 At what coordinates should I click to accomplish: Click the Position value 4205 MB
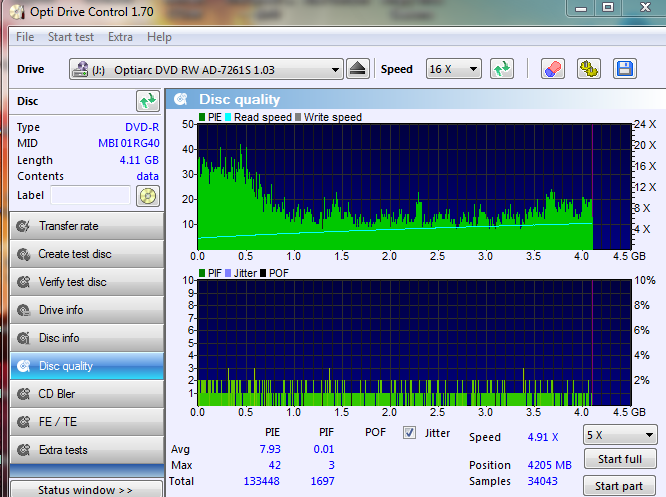click(550, 465)
